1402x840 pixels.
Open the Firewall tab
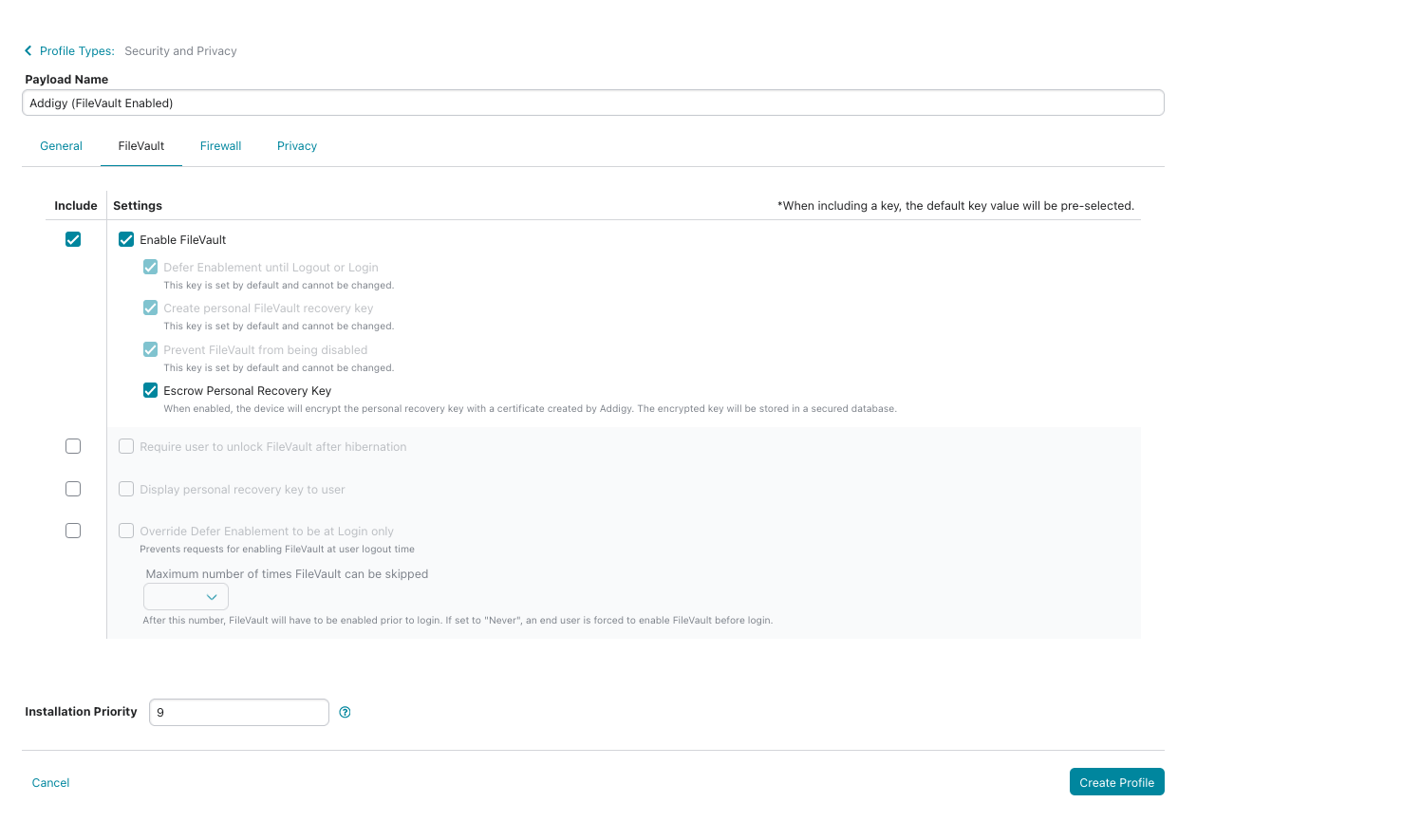pos(220,146)
